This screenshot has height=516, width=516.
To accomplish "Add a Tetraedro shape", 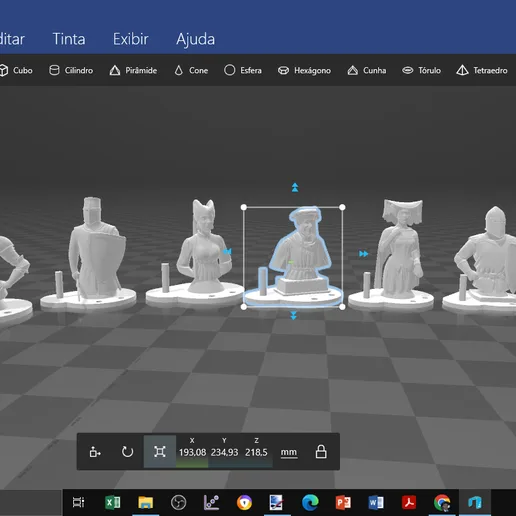I will tap(482, 70).
